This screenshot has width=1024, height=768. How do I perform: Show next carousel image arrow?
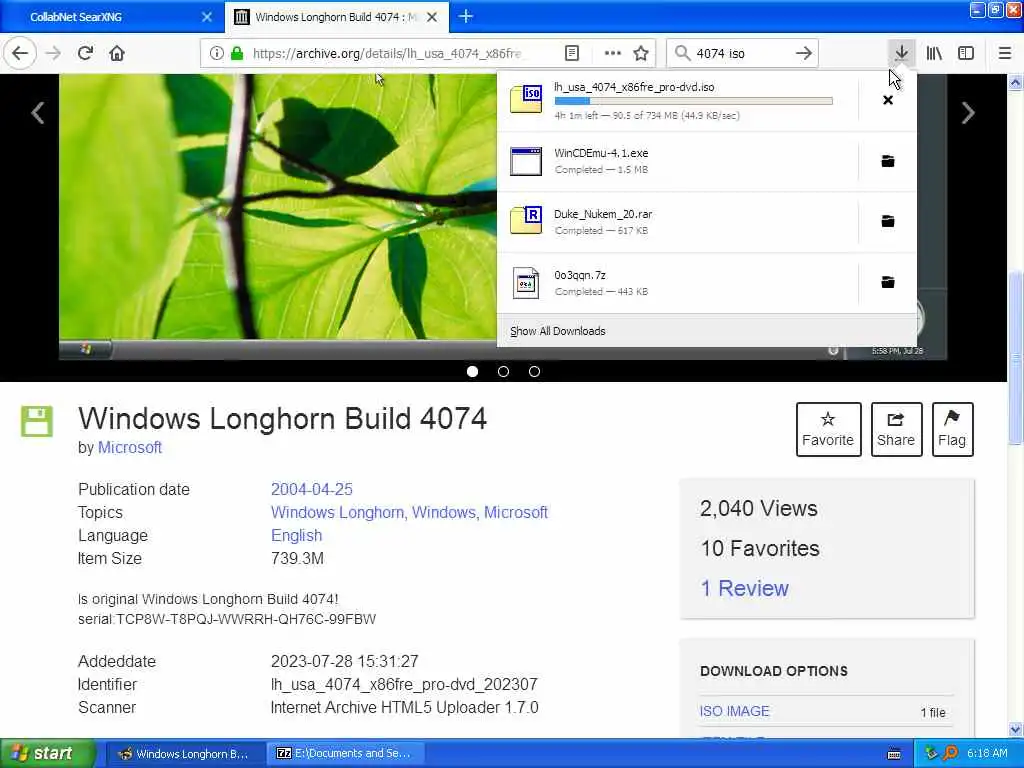968,112
